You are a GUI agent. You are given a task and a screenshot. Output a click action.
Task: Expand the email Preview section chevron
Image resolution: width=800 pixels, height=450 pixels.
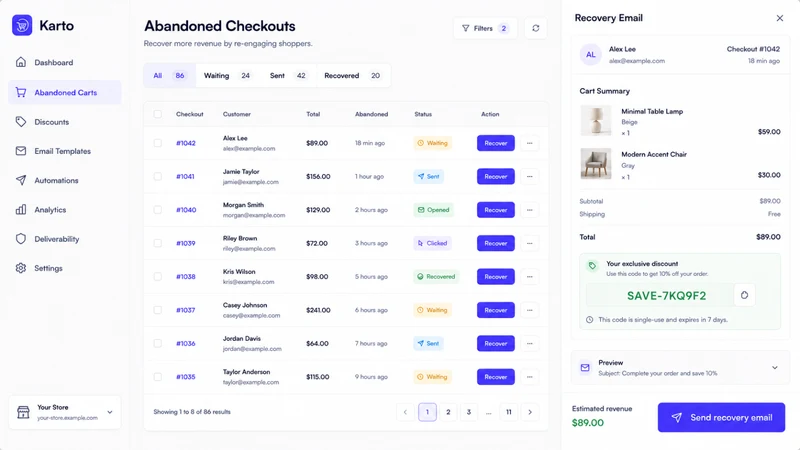[774, 367]
